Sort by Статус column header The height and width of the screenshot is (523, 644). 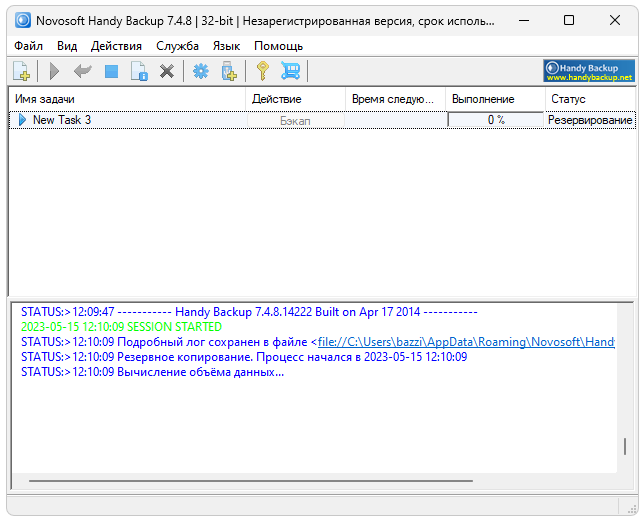[590, 99]
